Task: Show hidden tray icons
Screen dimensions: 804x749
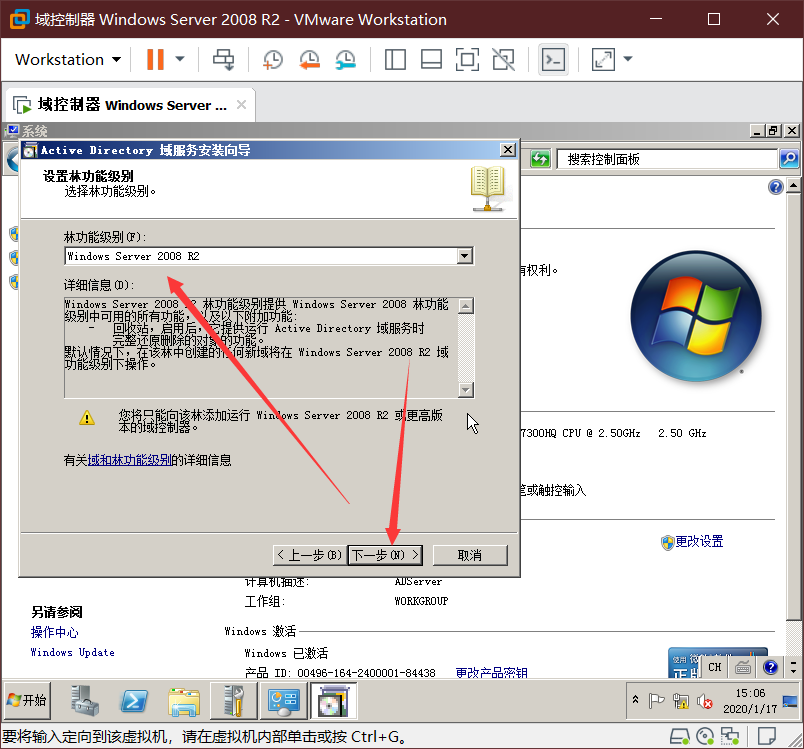Action: (x=635, y=700)
